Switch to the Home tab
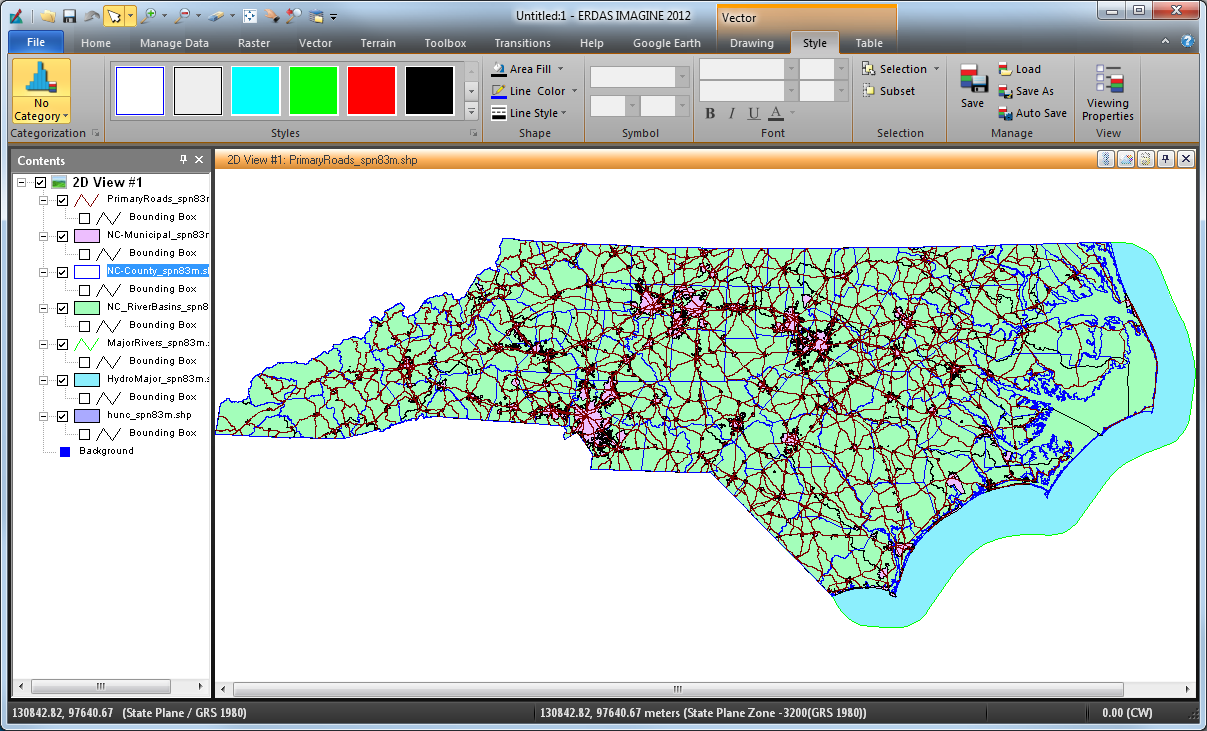 96,43
